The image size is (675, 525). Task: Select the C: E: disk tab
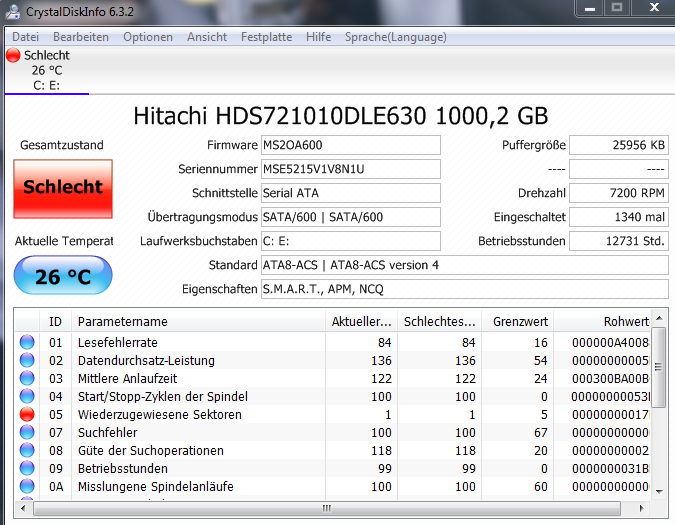click(47, 71)
